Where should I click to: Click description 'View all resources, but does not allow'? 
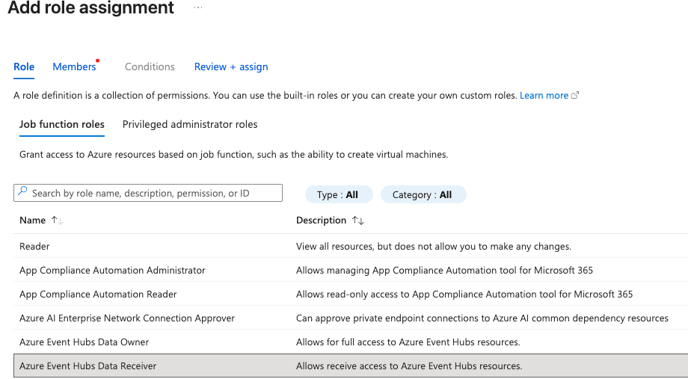click(x=434, y=247)
